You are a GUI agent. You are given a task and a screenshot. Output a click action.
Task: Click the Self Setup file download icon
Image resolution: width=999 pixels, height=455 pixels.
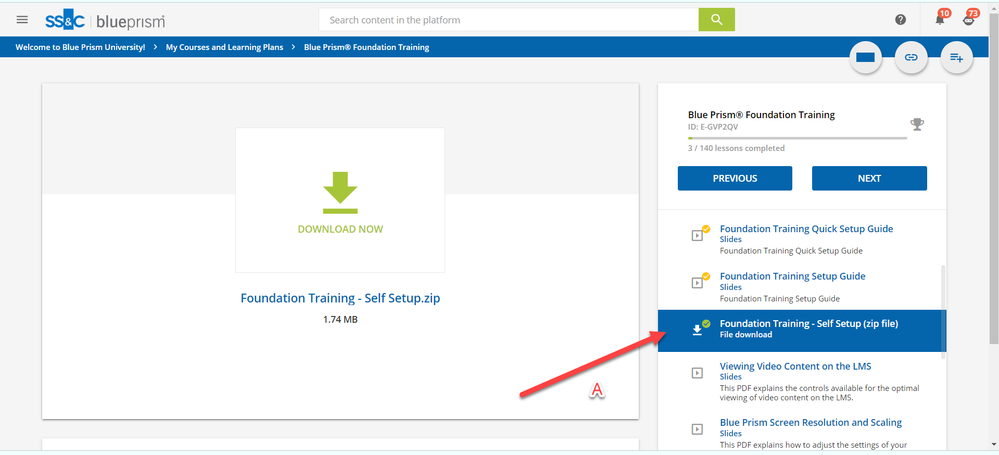(x=698, y=329)
